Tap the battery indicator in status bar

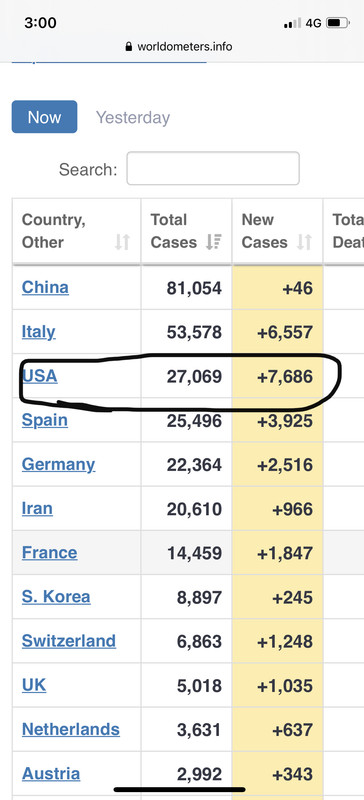tap(337, 23)
